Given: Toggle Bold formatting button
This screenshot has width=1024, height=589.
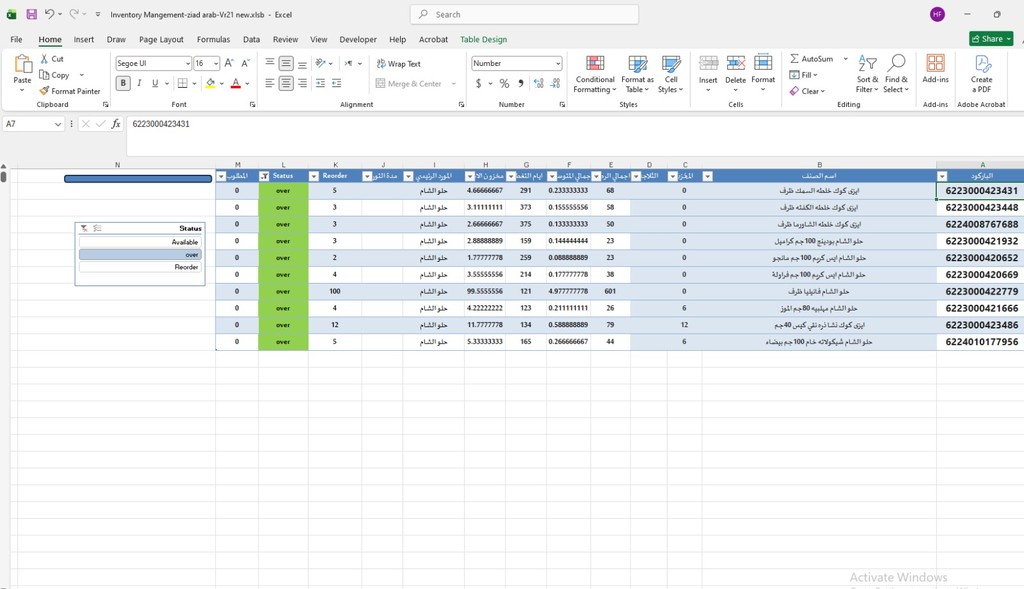Looking at the screenshot, I should tap(123, 83).
